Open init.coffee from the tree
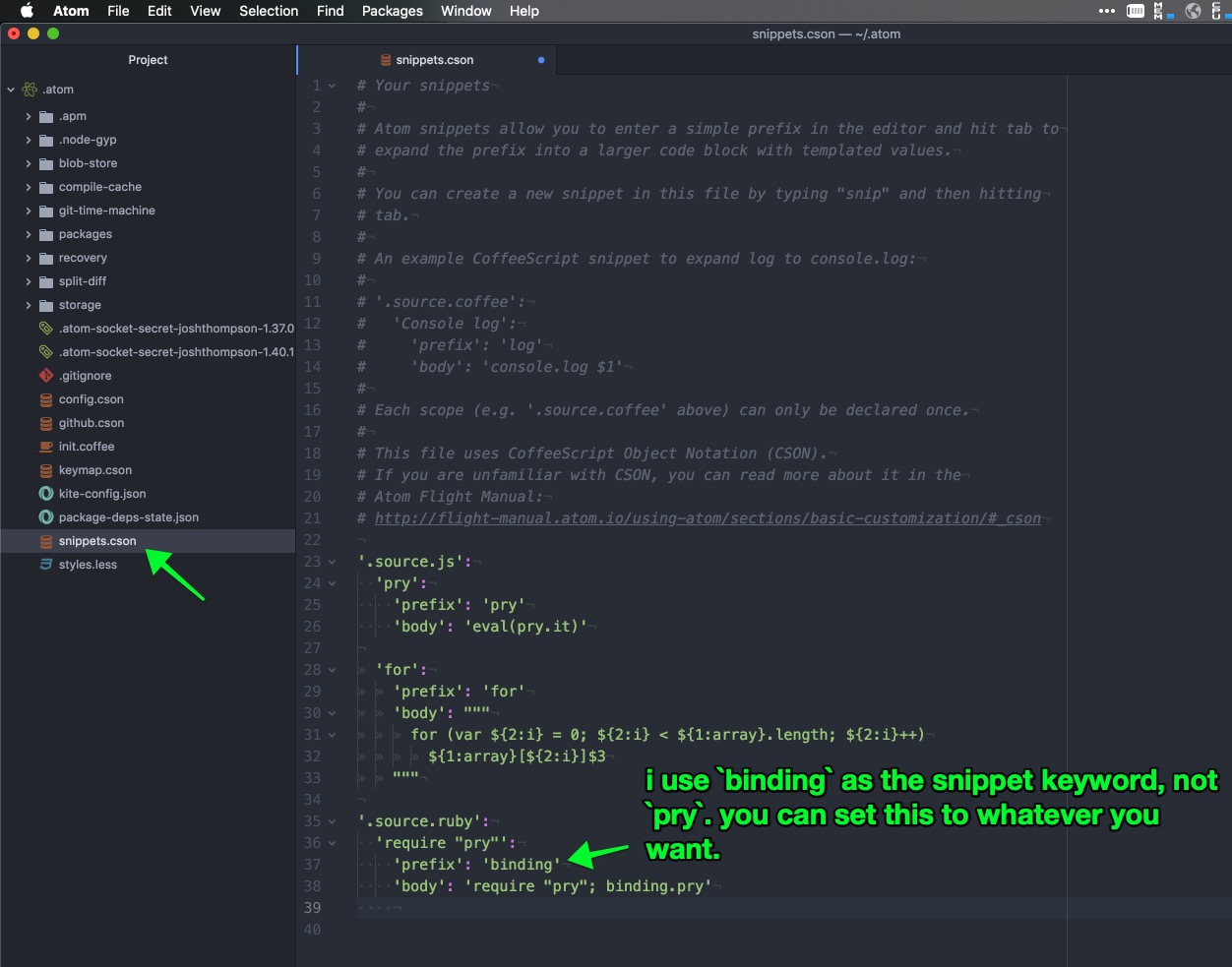 tap(87, 447)
